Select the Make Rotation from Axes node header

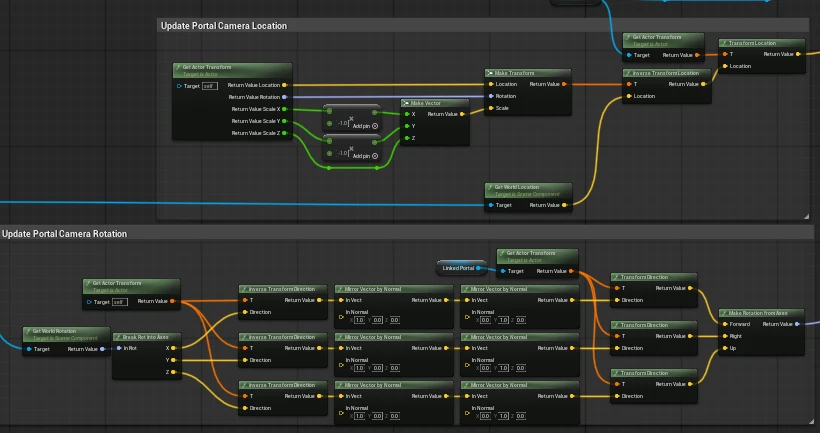click(761, 313)
